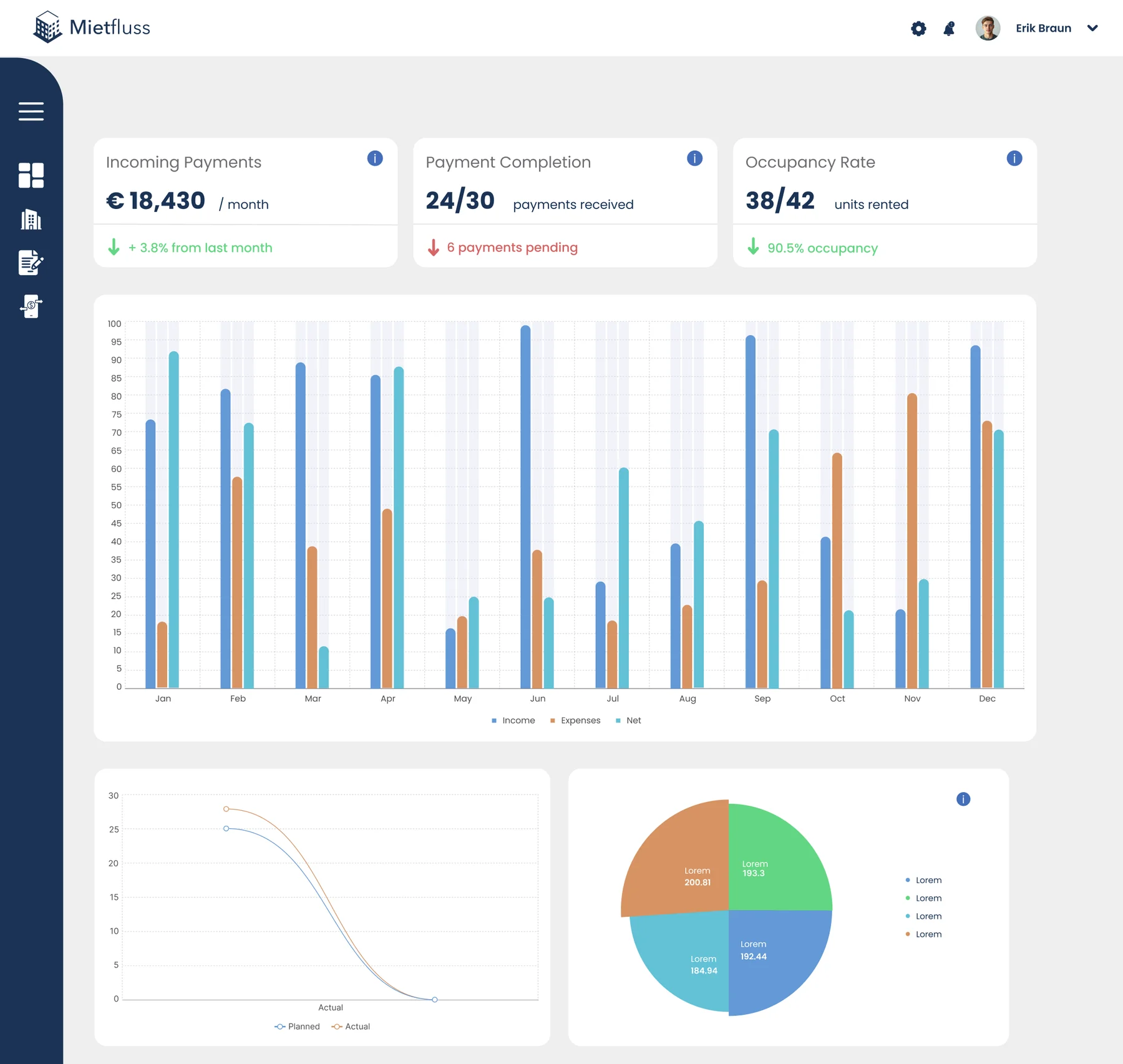Open the dashboard grid icon in sidebar
The height and width of the screenshot is (1064, 1123).
pos(31,175)
